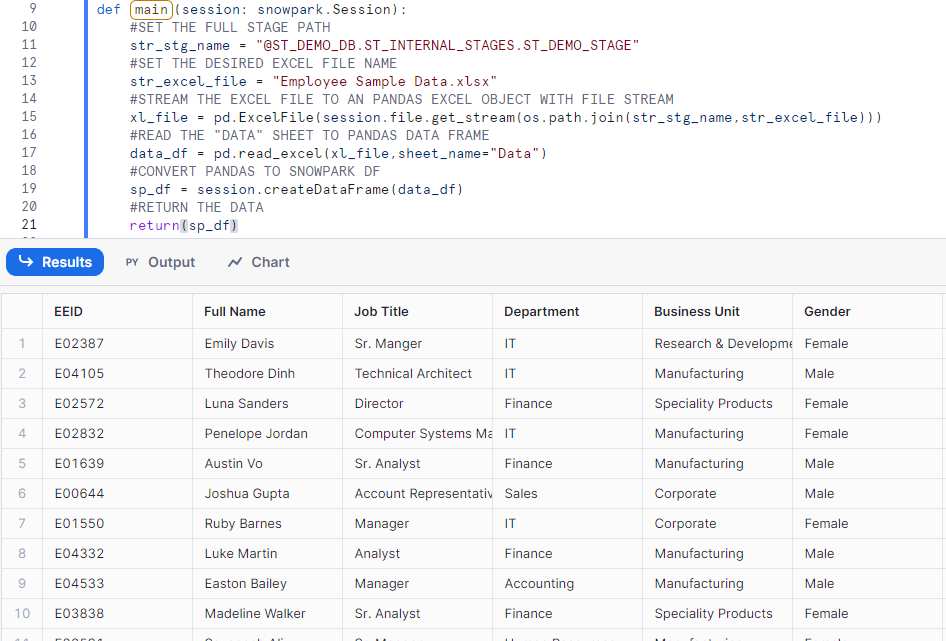Screen dimensions: 946x641
Task: Select the Emily Davis name cell
Action: pos(239,343)
